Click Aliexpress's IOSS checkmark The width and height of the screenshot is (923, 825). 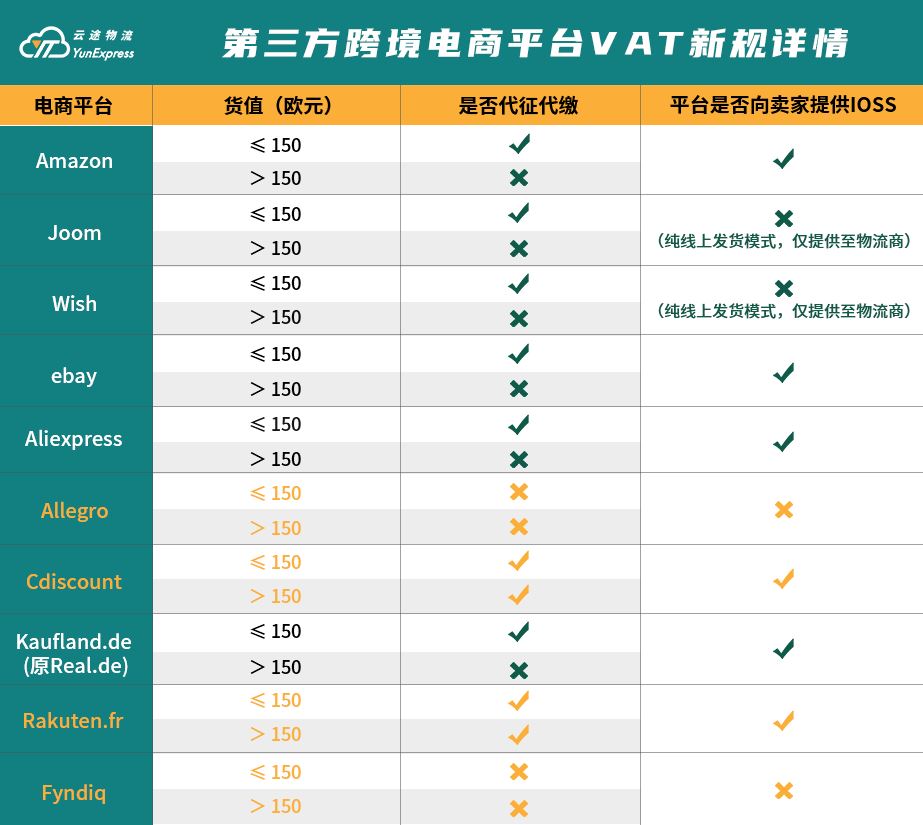783,441
